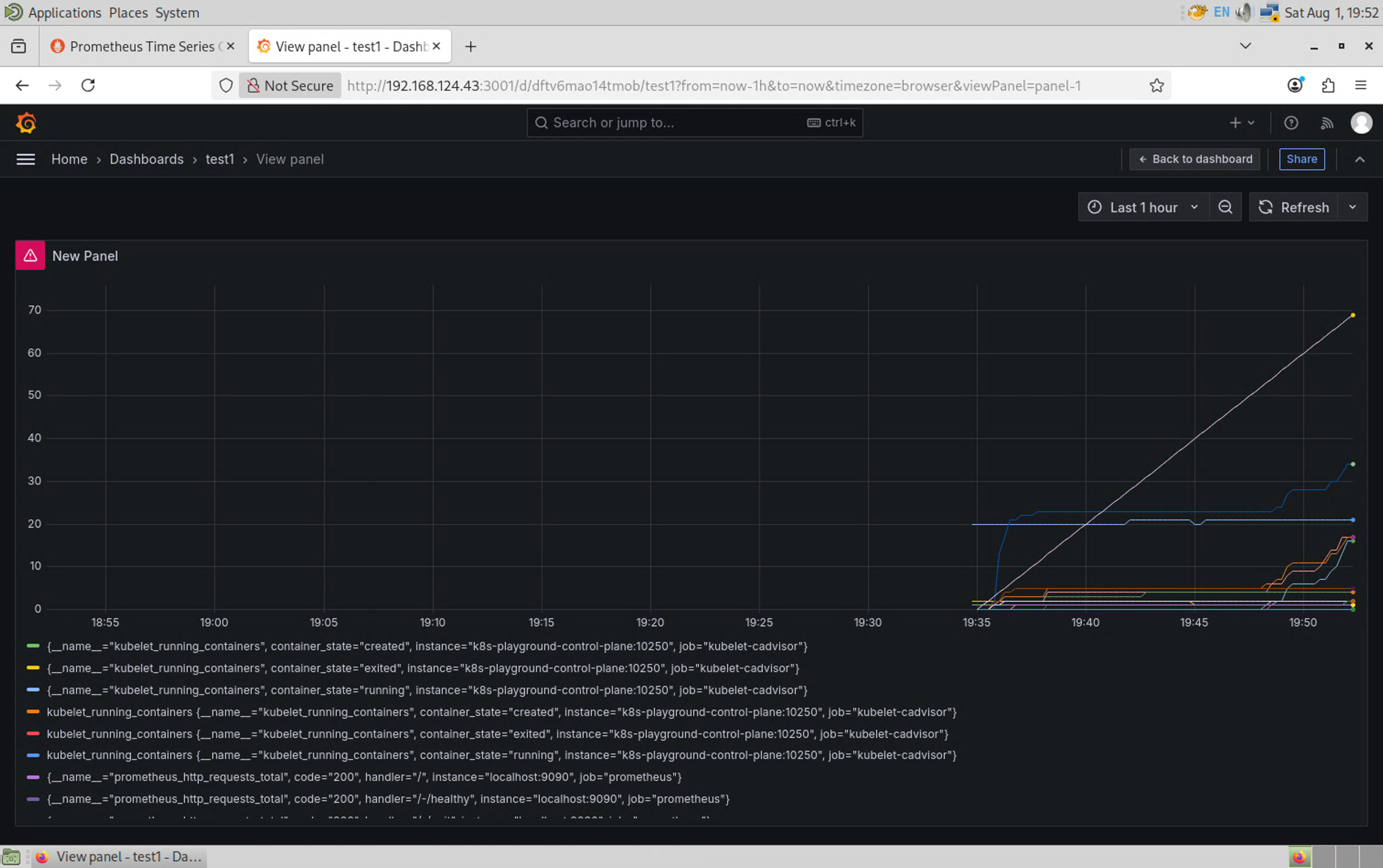Open the browser extensions puzzle icon
1383x868 pixels.
(1328, 86)
